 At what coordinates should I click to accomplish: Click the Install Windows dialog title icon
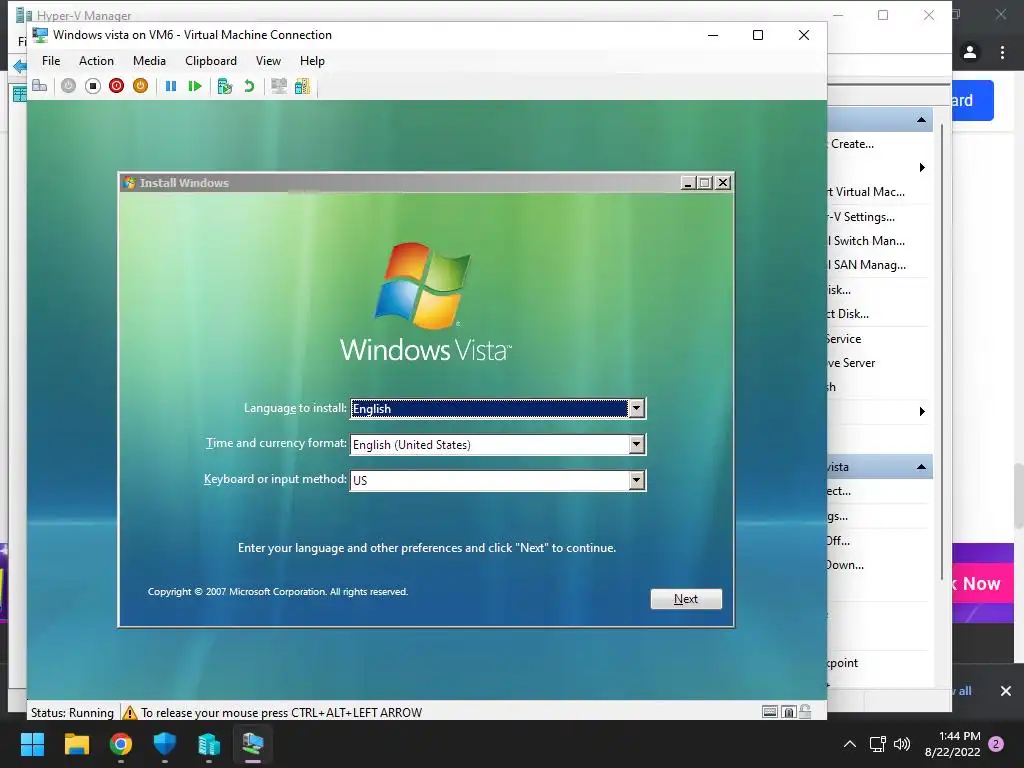(x=129, y=183)
